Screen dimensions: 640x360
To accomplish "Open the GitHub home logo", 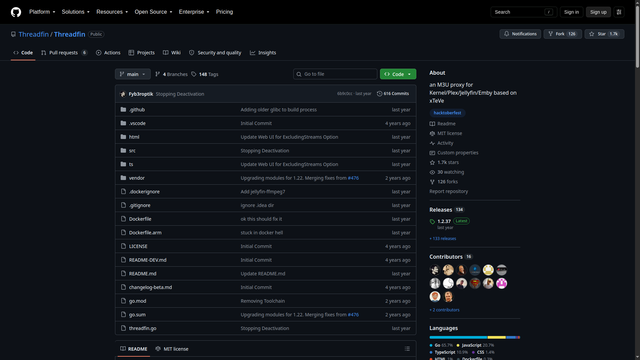I will tap(16, 12).
